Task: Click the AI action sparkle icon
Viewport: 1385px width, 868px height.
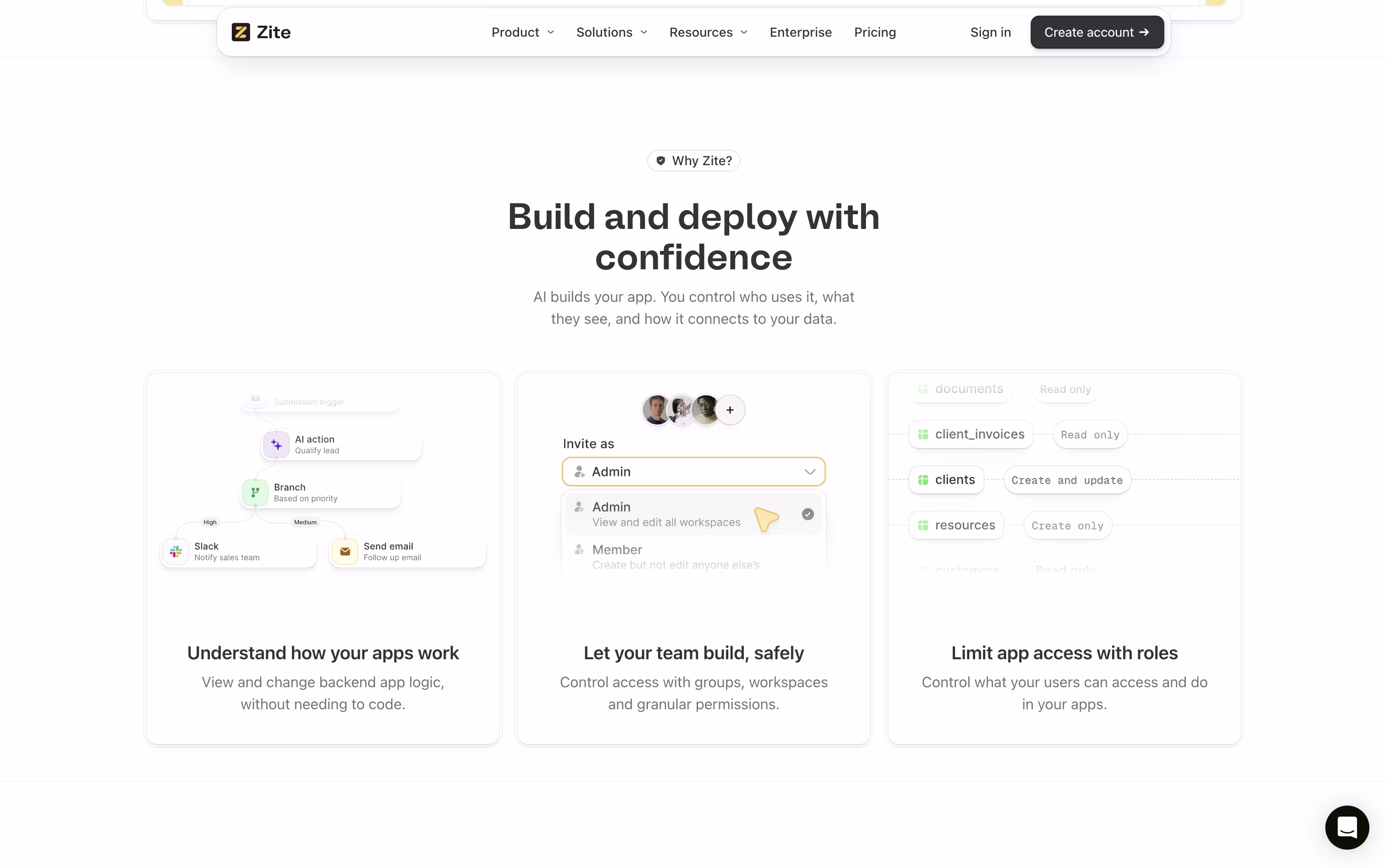Action: pyautogui.click(x=276, y=445)
